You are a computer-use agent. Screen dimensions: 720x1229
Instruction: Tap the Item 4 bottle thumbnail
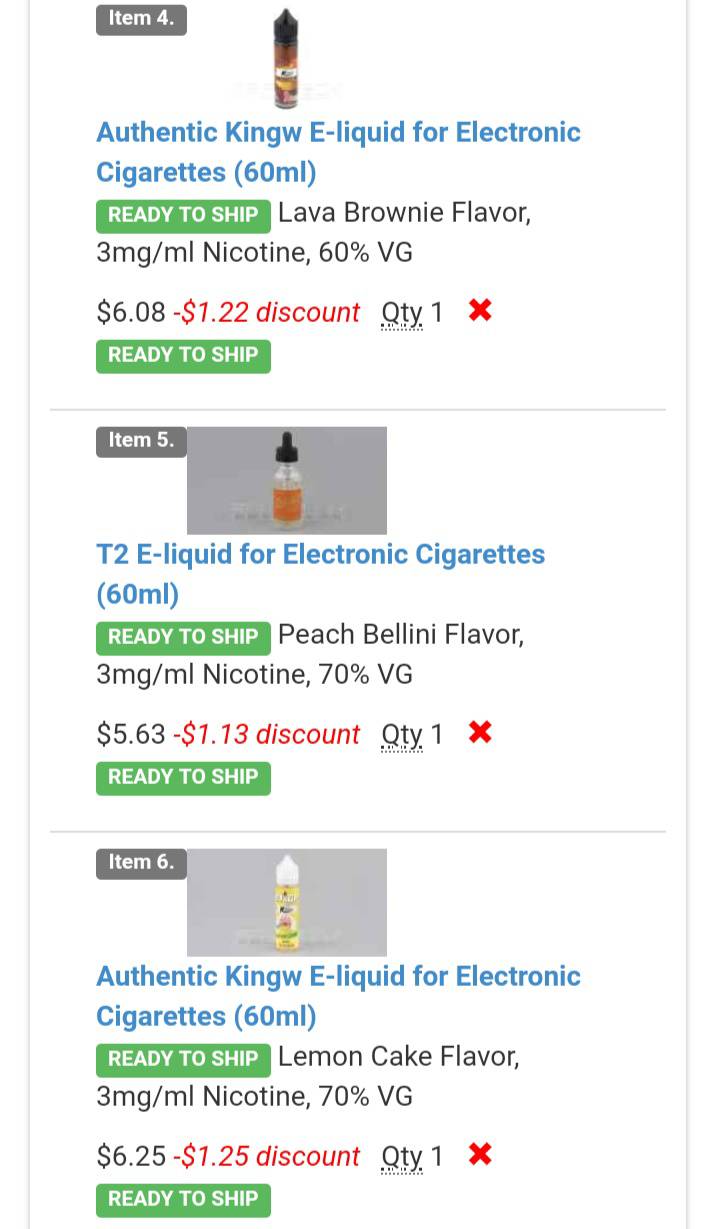287,58
